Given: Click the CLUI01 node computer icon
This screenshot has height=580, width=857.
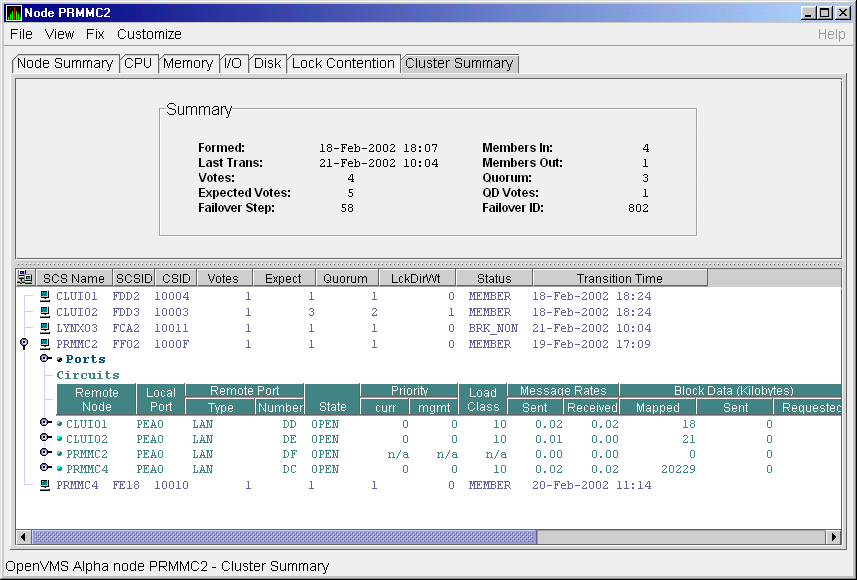Looking at the screenshot, I should (45, 297).
